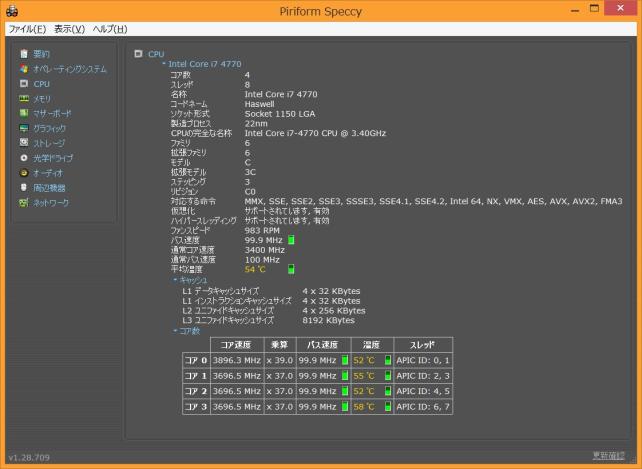Viewport: 642px width, 469px height.
Task: Click green indicator beside 平均温度 54 °C
Action: [291, 269]
